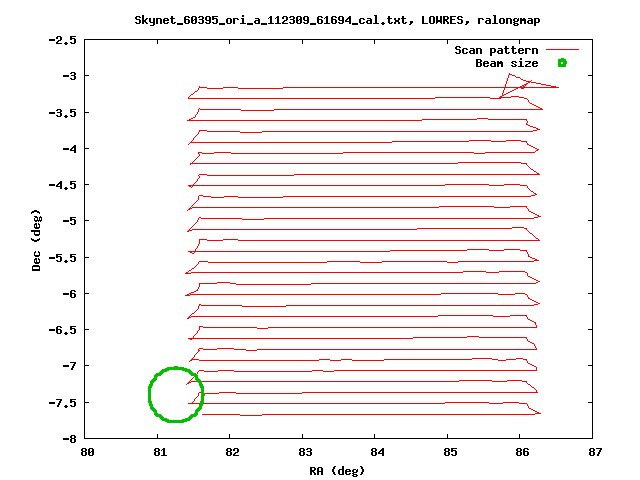Click the x-axis tick label 80

[87, 452]
